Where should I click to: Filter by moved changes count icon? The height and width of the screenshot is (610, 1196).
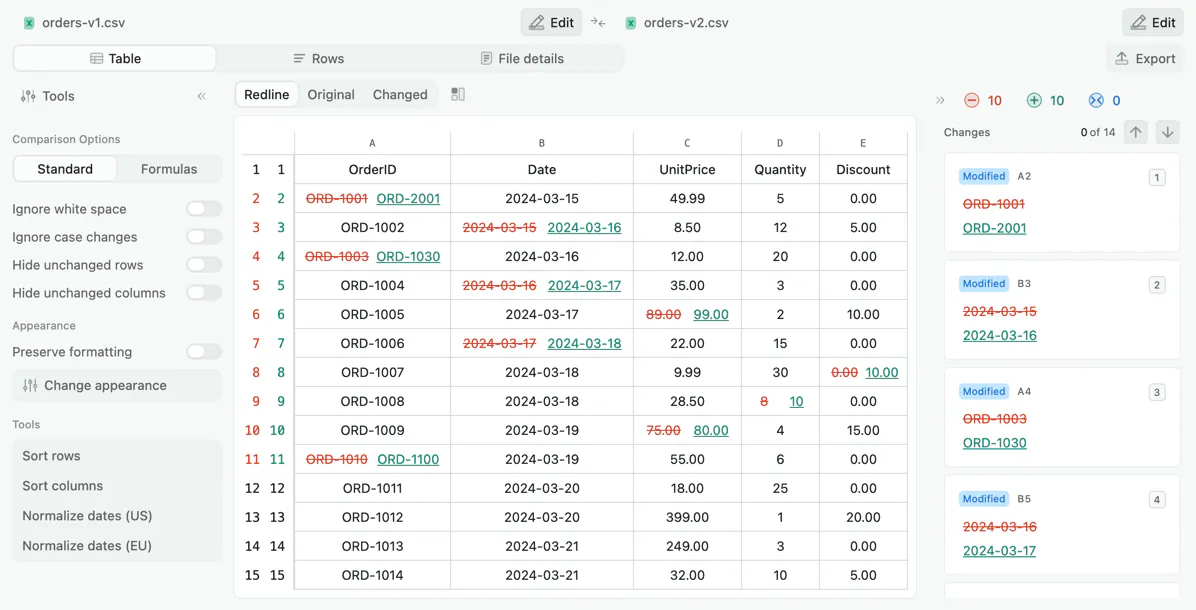[x=1096, y=100]
